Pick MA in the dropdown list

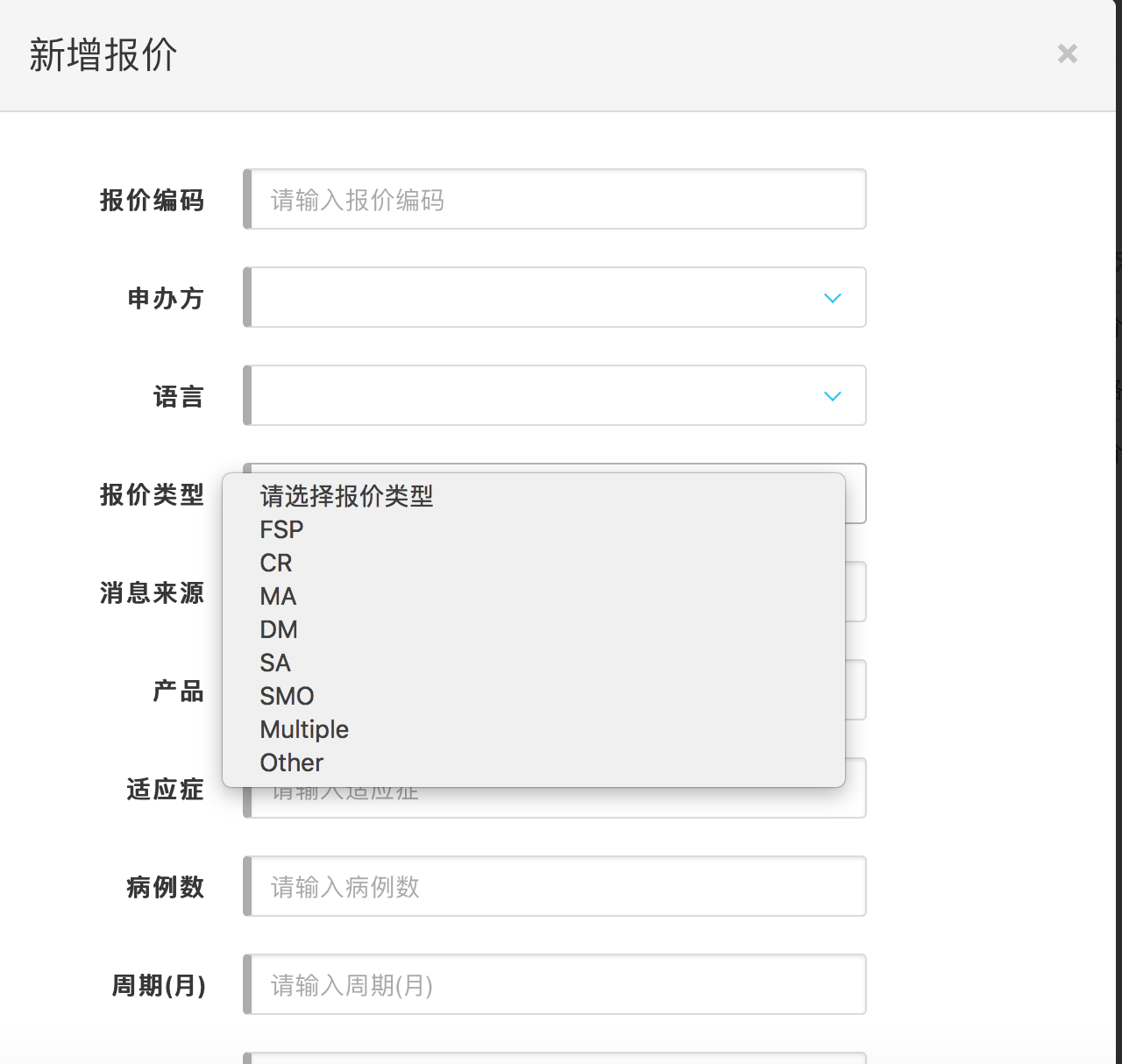point(278,597)
